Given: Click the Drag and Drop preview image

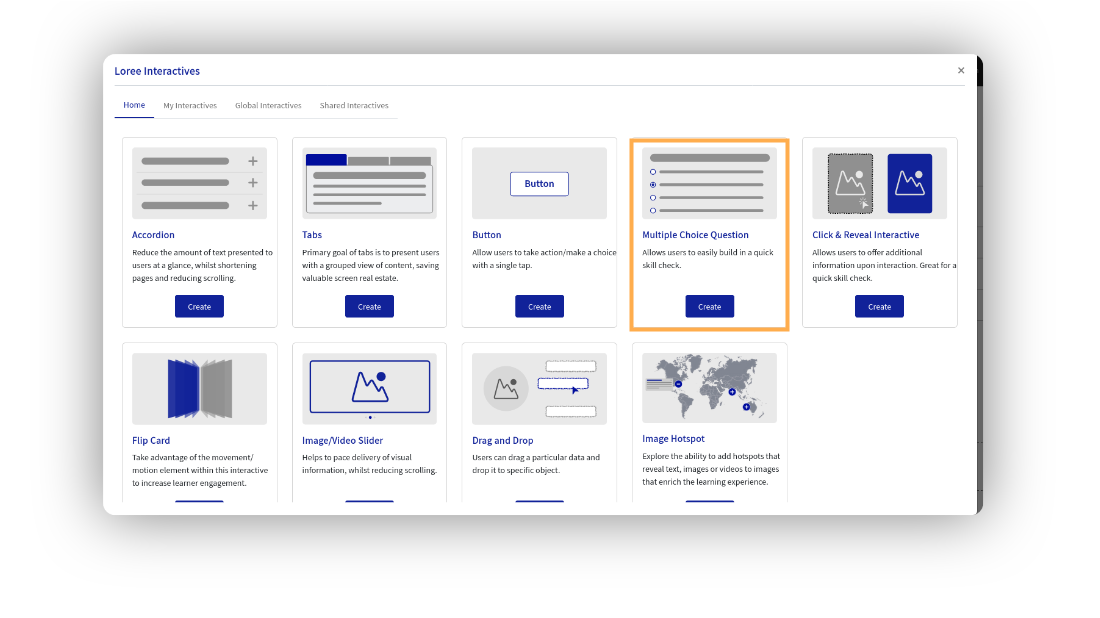Looking at the screenshot, I should (x=539, y=389).
